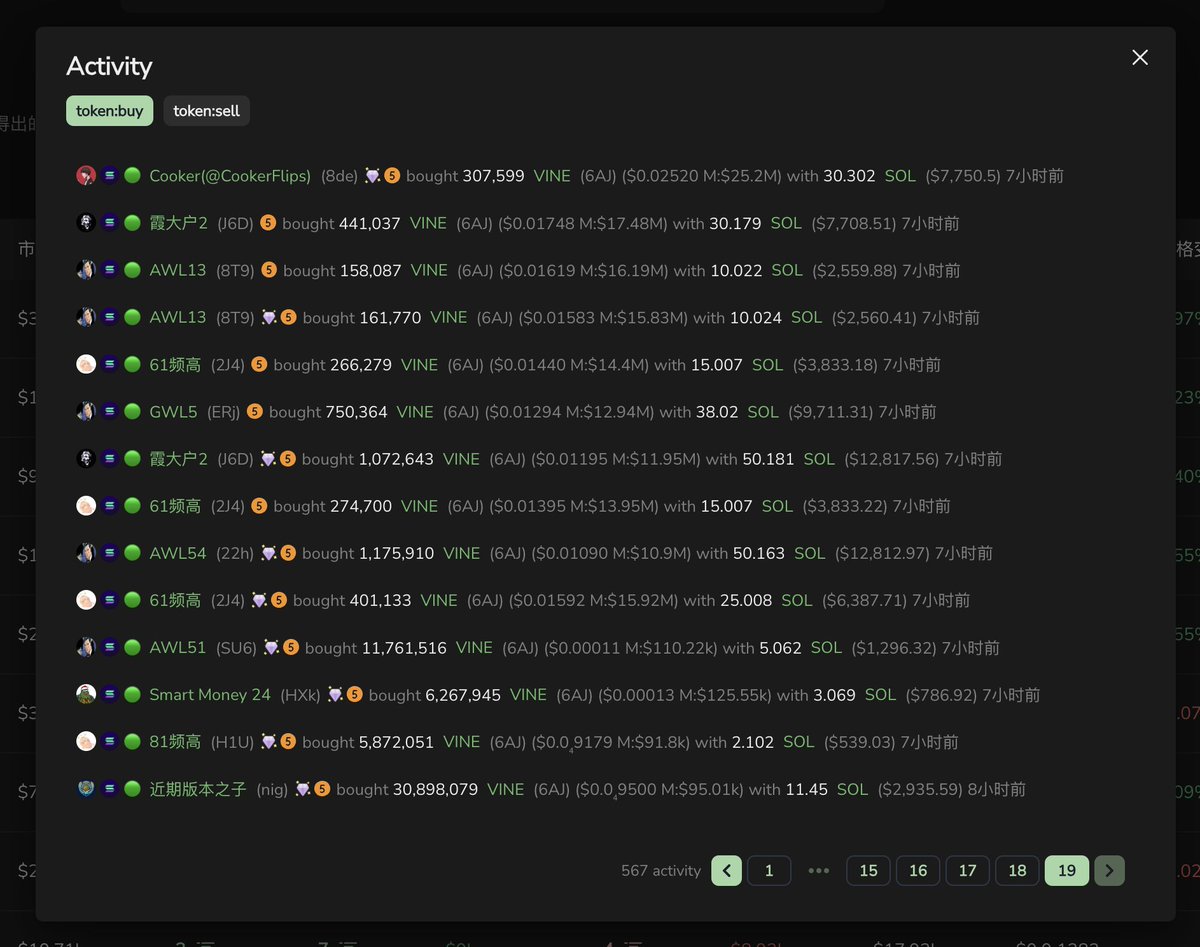Screen dimensions: 1200x947
Task: Close the Activity modal
Action: coord(1139,57)
